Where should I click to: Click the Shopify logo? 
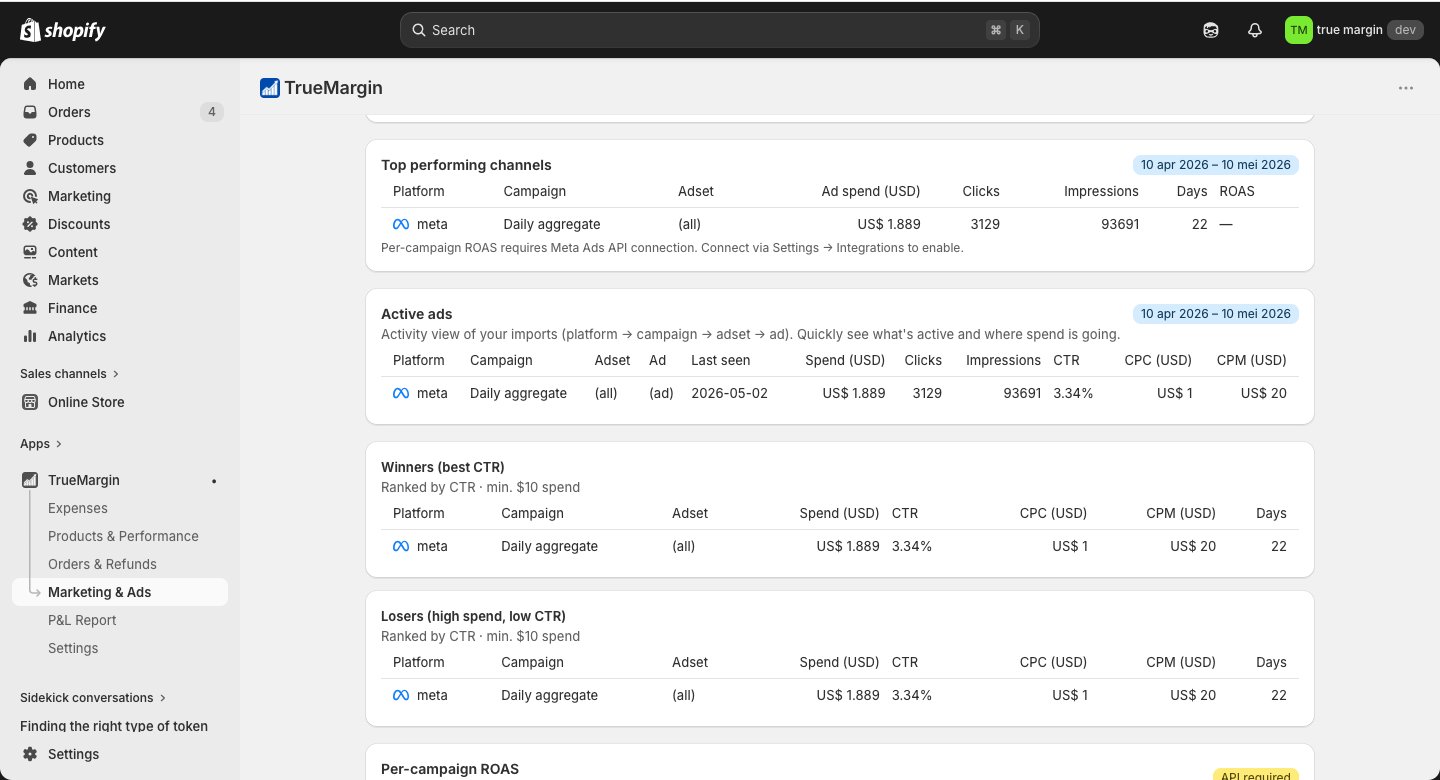pyautogui.click(x=62, y=30)
